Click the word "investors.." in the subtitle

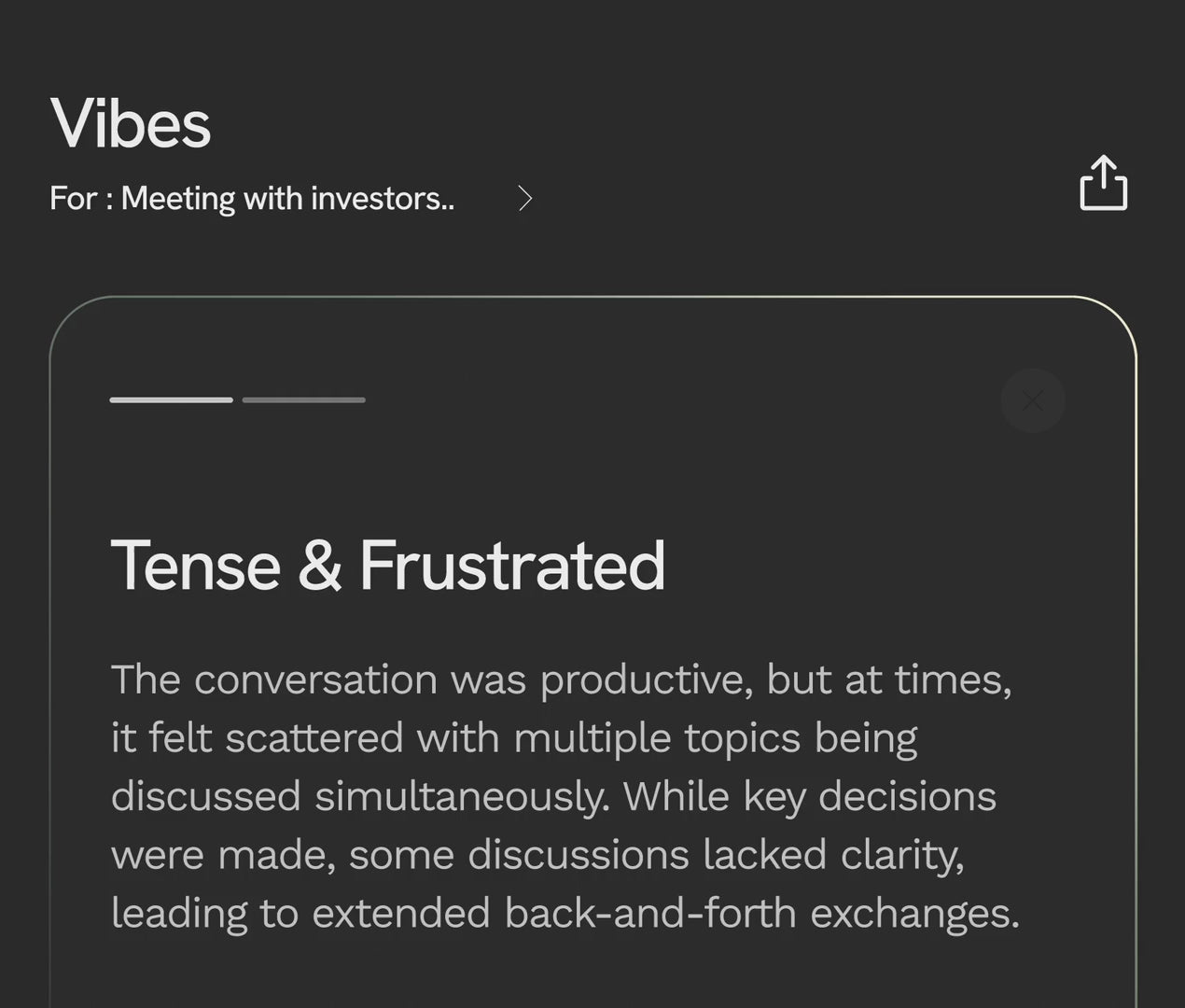point(383,199)
